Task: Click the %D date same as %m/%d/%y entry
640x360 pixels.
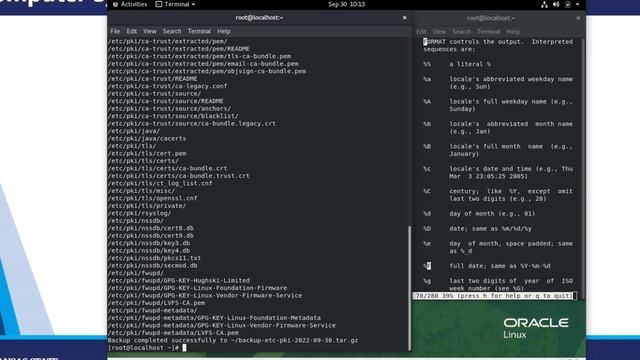Action: click(x=478, y=229)
